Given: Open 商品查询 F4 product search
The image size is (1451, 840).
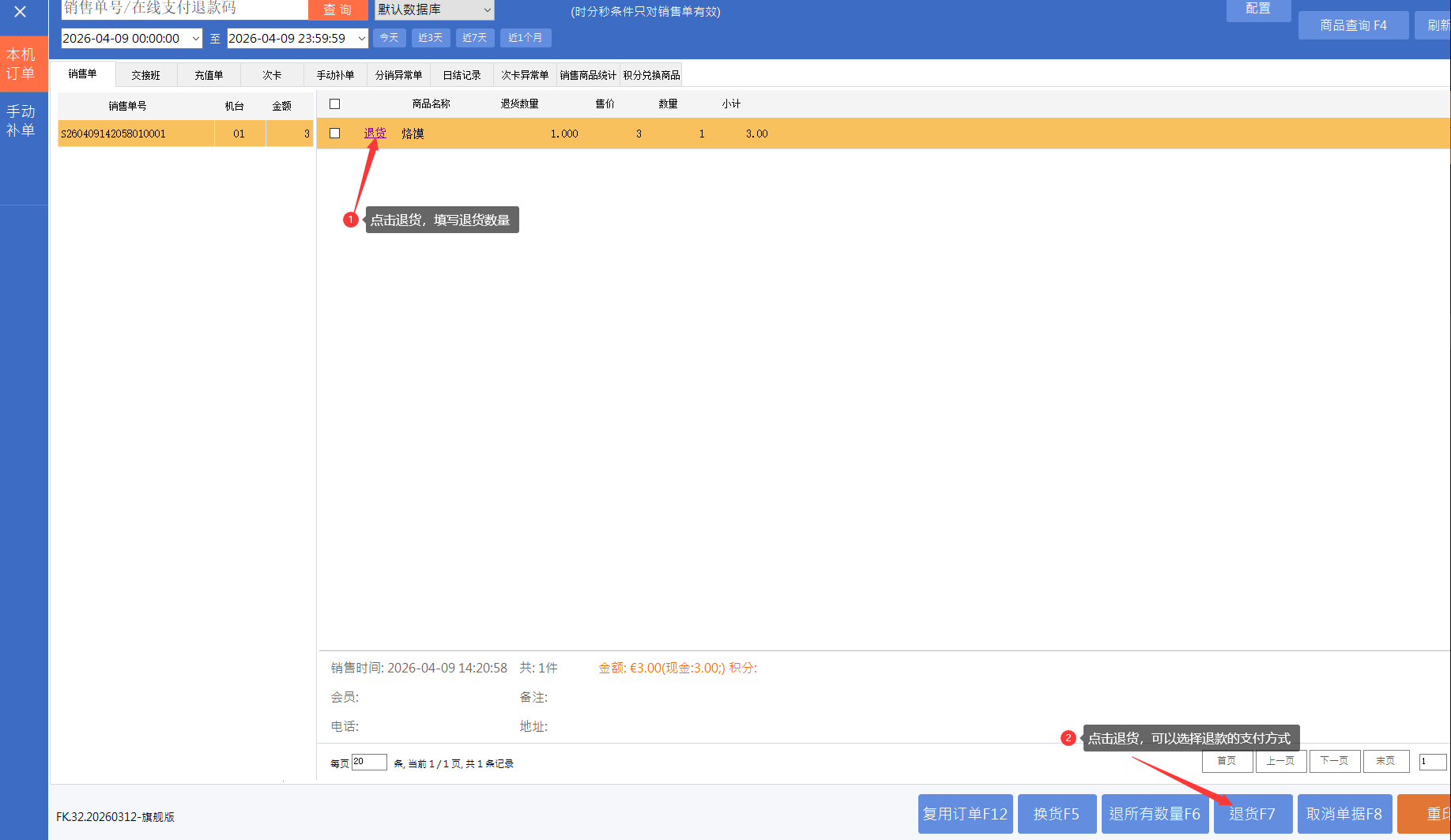Looking at the screenshot, I should tap(1352, 25).
